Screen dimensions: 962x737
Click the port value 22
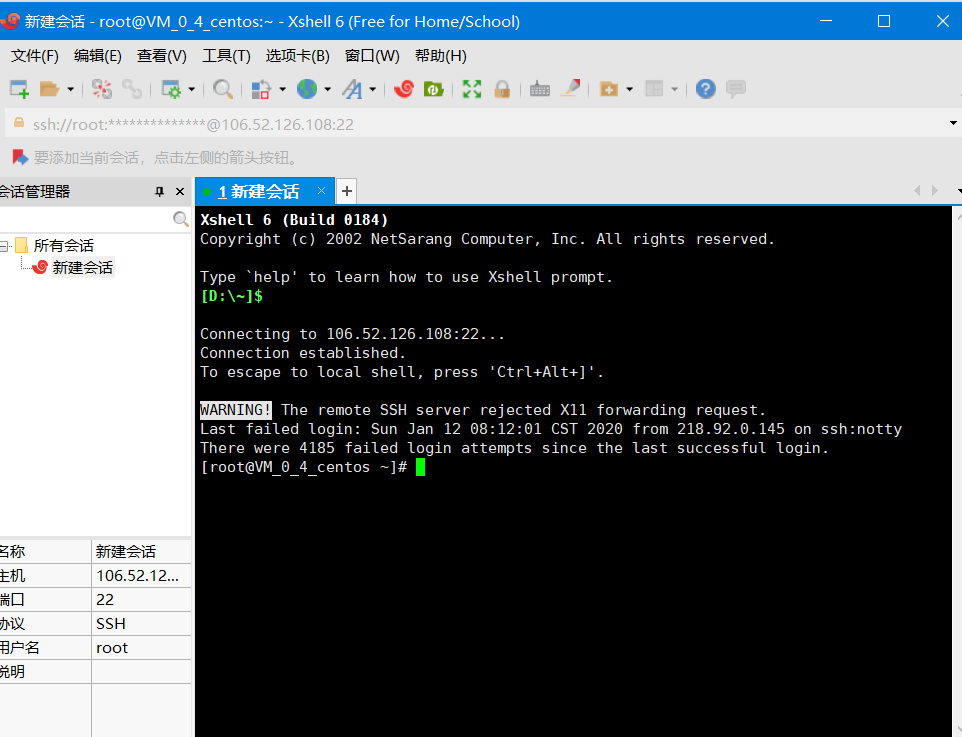[105, 600]
